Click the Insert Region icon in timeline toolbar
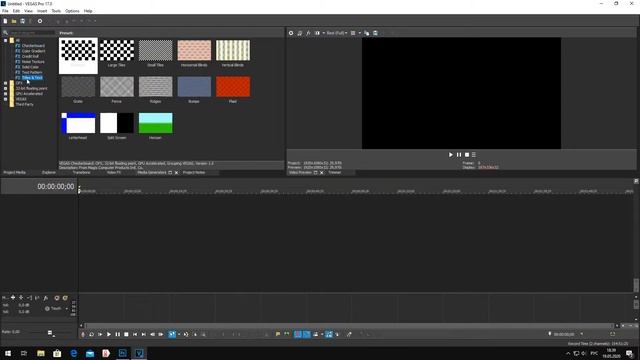 click(x=287, y=334)
